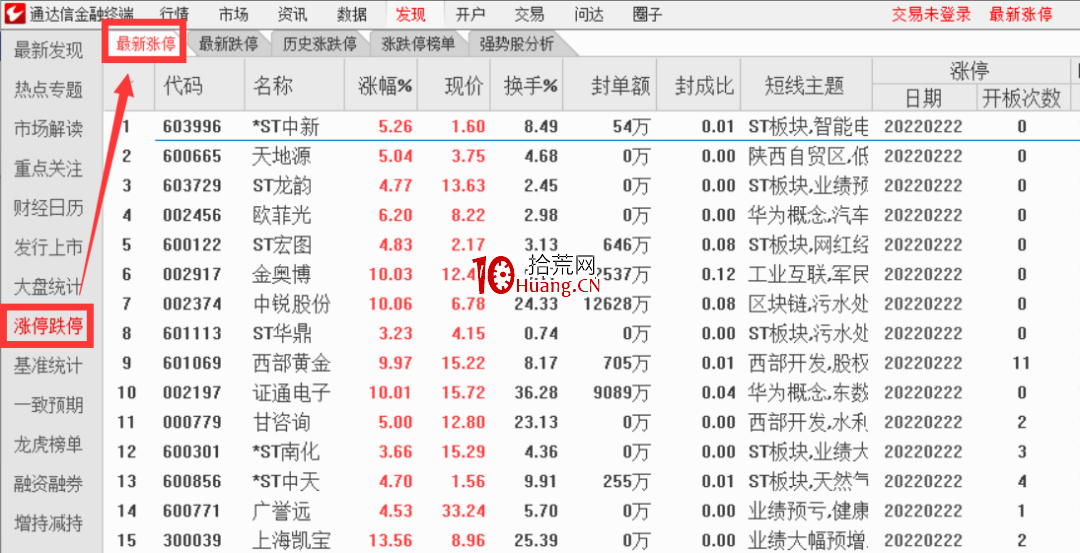
Task: Select 市场解读 in the sidebar
Action: point(48,129)
